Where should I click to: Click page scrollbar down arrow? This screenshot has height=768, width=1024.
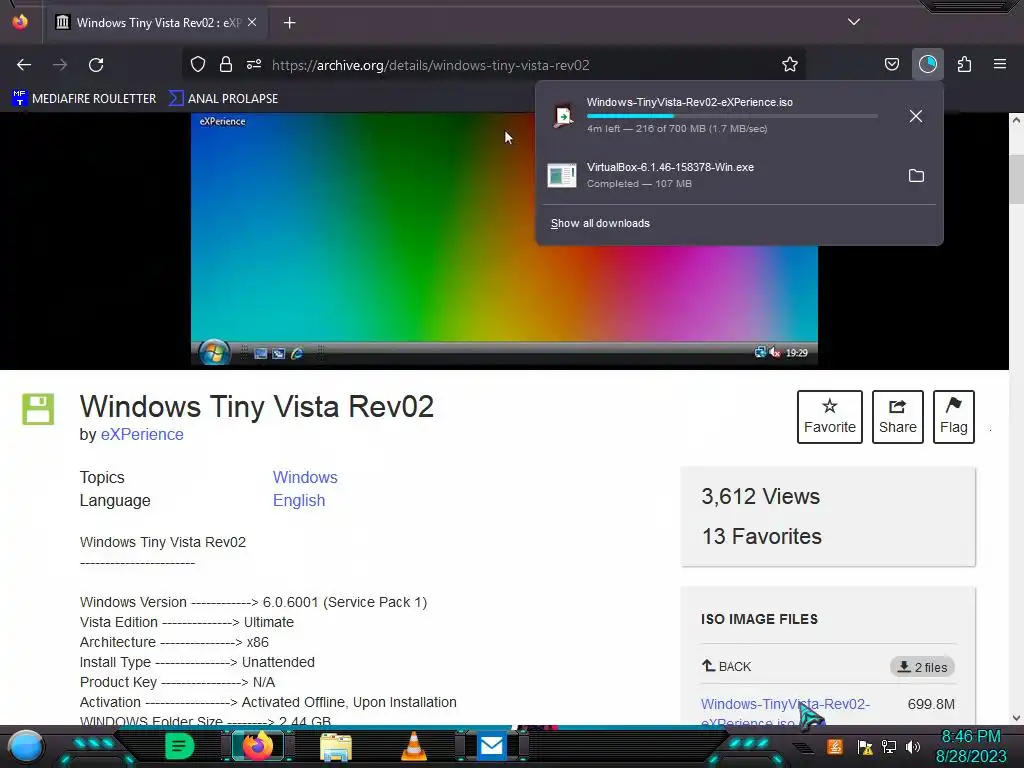pyautogui.click(x=1016, y=718)
